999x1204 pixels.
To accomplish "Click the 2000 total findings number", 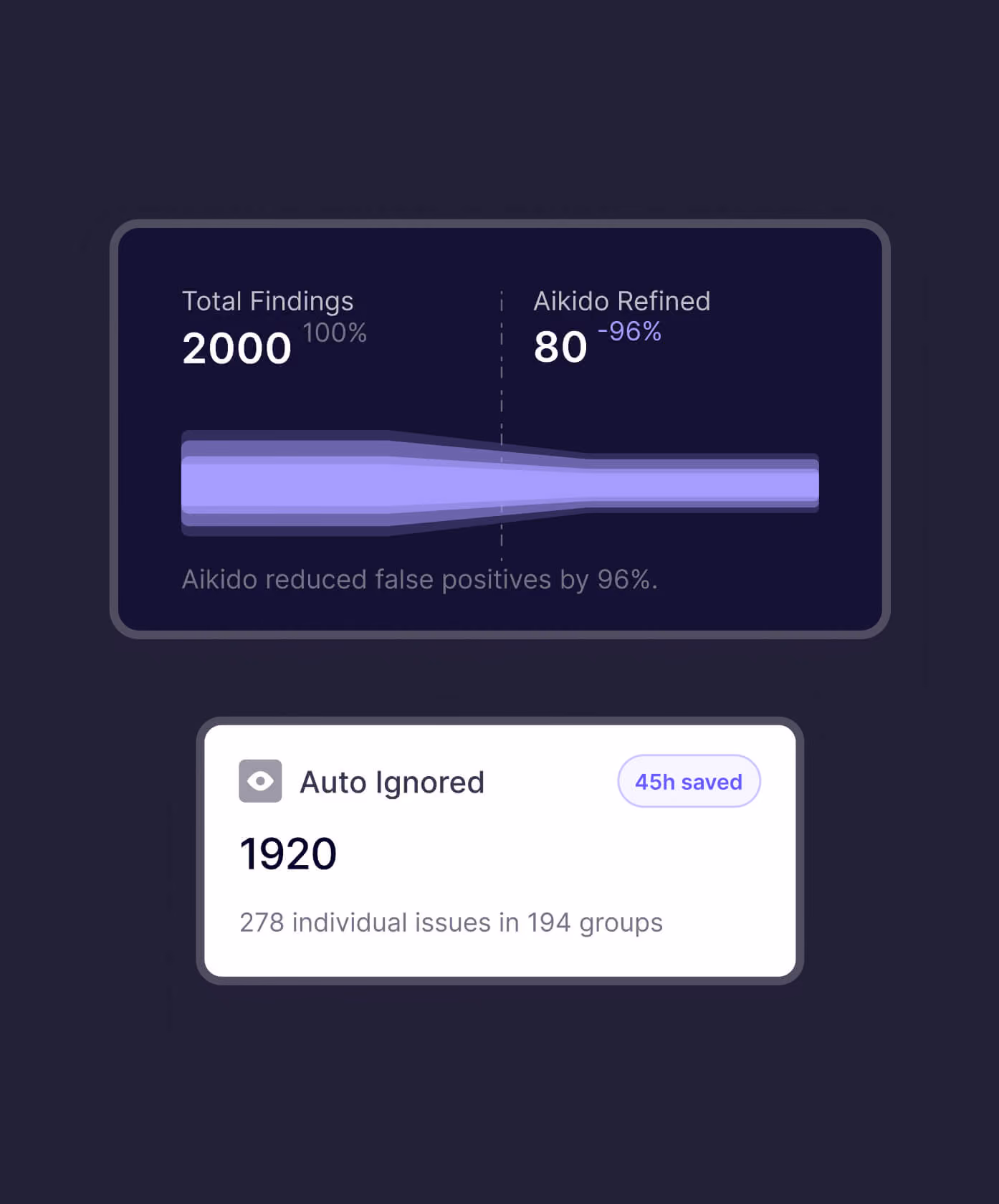I will click(x=237, y=348).
